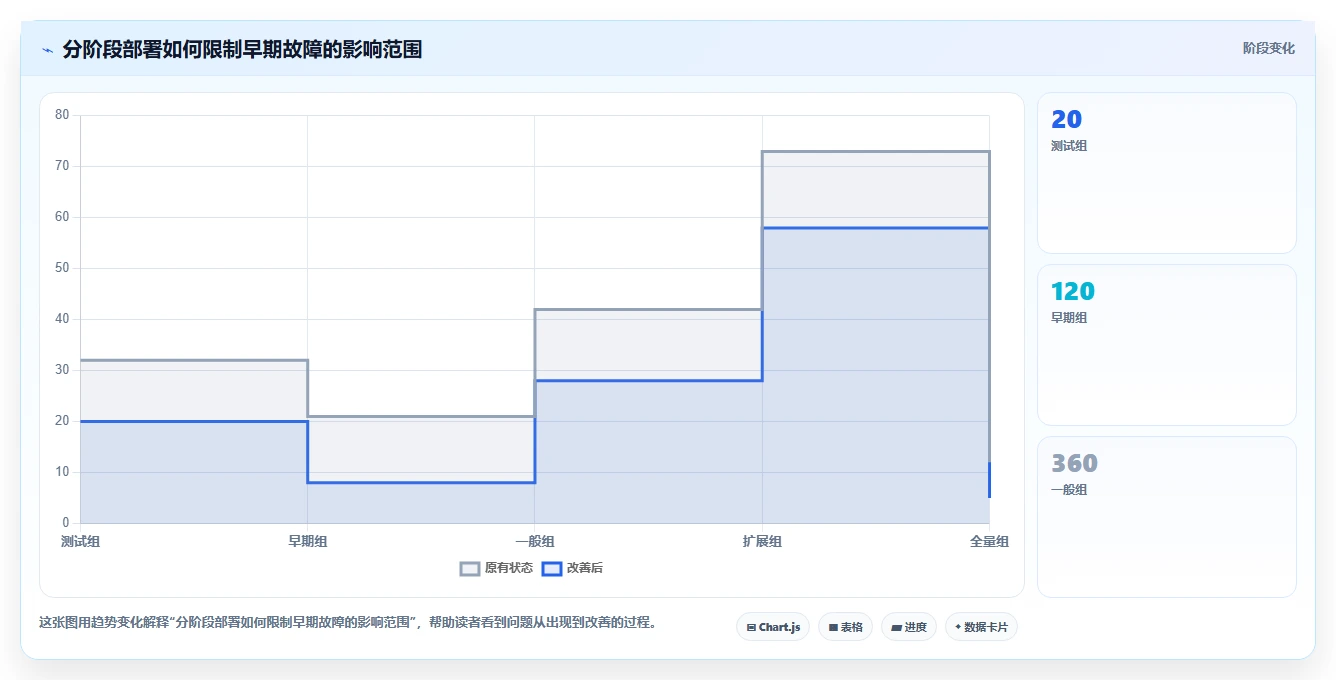Click the y-axis value 10

coord(62,472)
